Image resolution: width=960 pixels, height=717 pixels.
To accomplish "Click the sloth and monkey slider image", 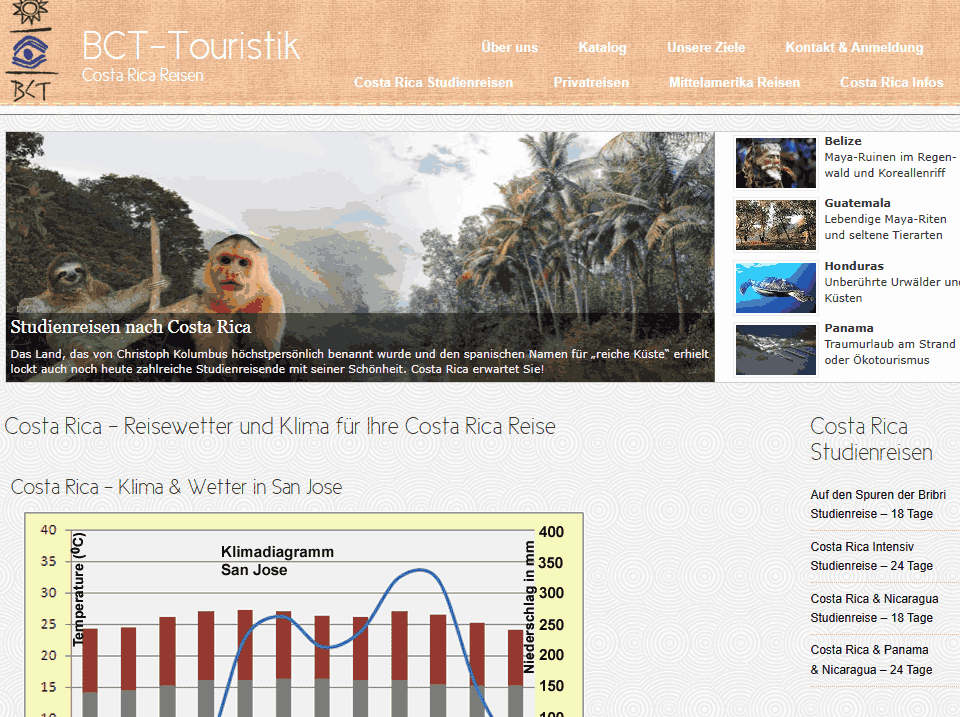I will pyautogui.click(x=360, y=257).
